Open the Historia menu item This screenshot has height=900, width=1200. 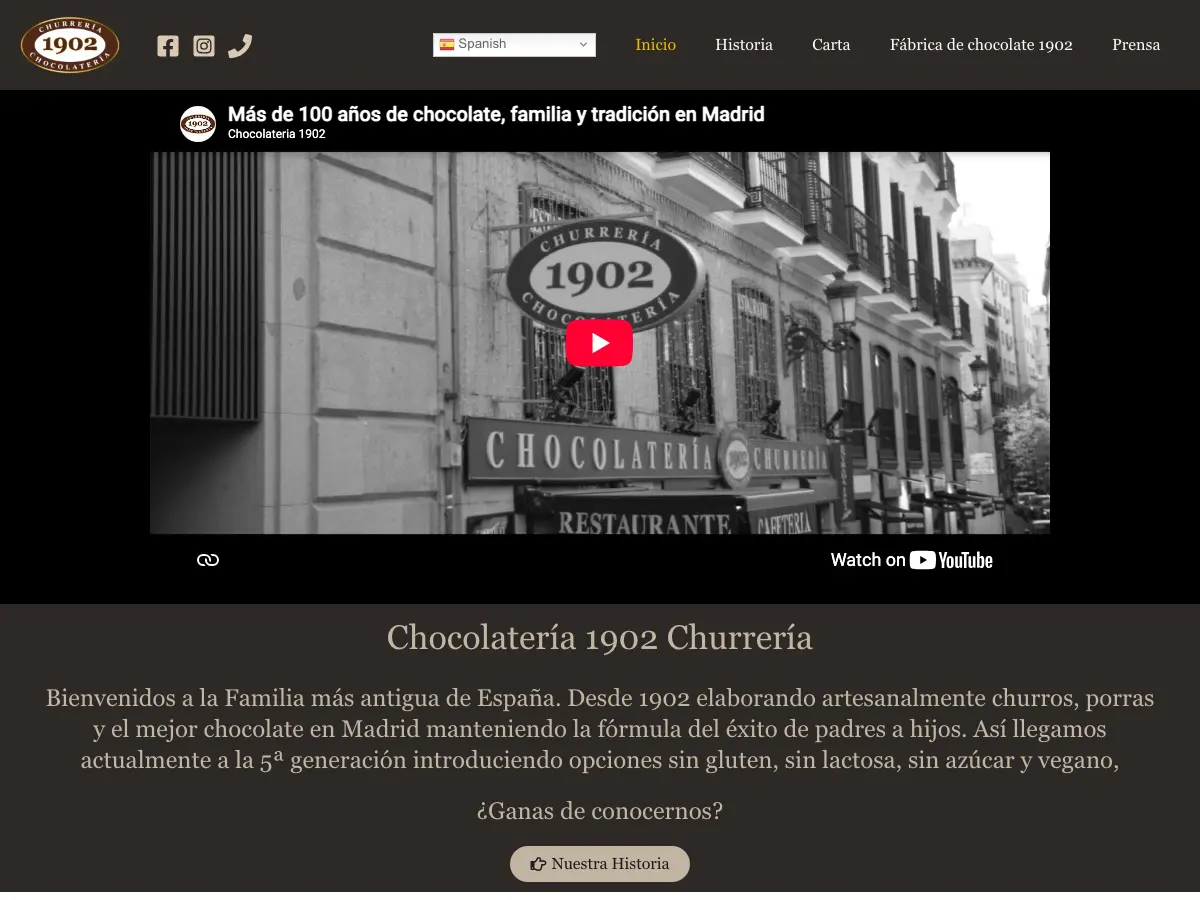point(744,45)
